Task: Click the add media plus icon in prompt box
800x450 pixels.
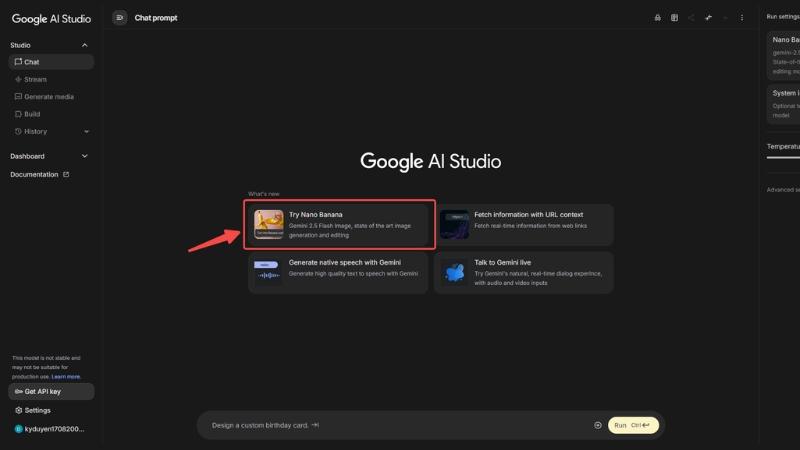Action: [598, 425]
